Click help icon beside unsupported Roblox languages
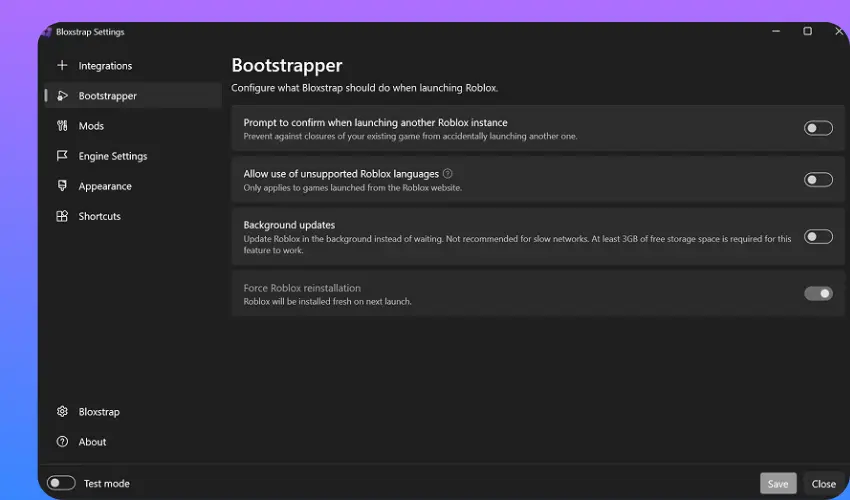The height and width of the screenshot is (500, 850). (448, 174)
